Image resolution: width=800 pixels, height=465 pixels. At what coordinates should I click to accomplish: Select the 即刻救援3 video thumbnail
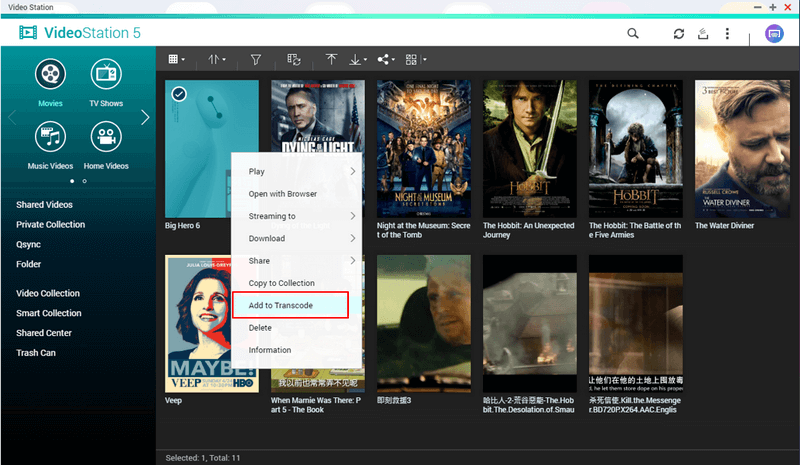point(424,324)
